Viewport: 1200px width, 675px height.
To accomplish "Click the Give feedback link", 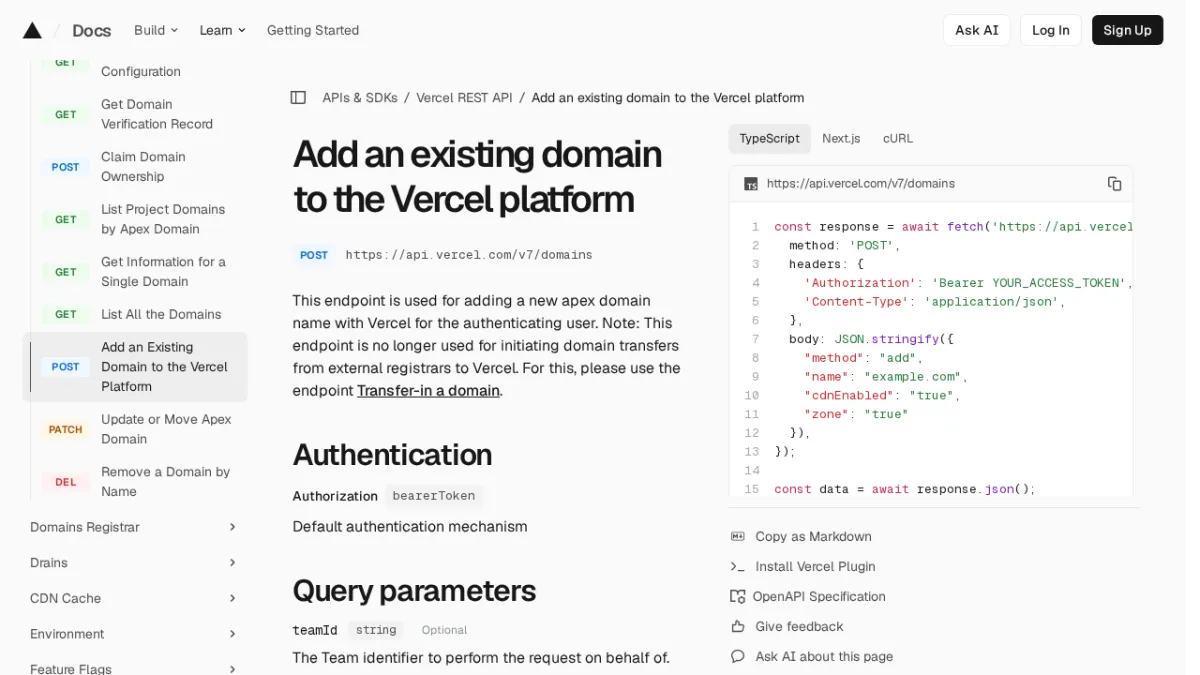I will (x=799, y=627).
